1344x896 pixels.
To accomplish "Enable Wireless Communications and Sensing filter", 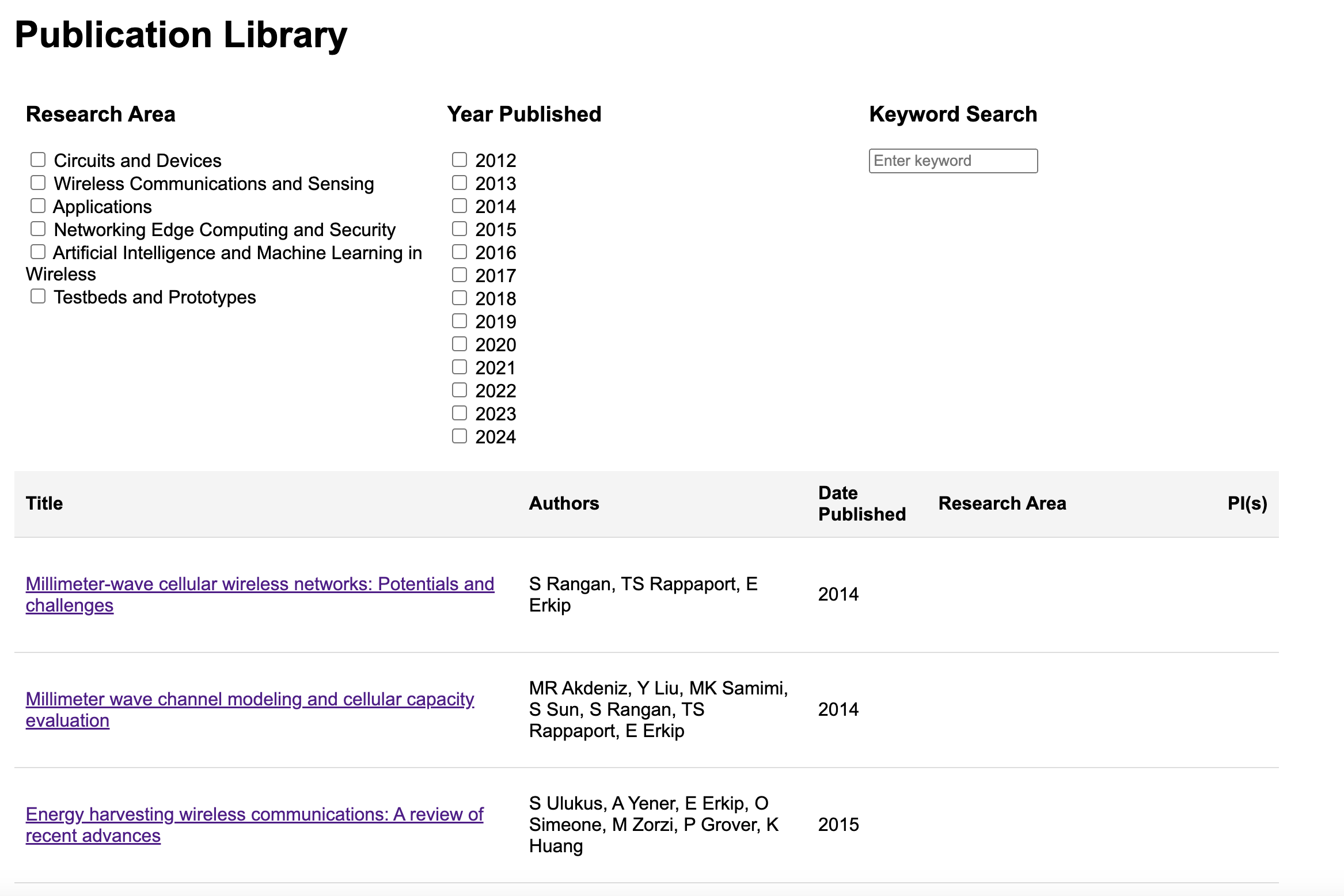I will [38, 183].
